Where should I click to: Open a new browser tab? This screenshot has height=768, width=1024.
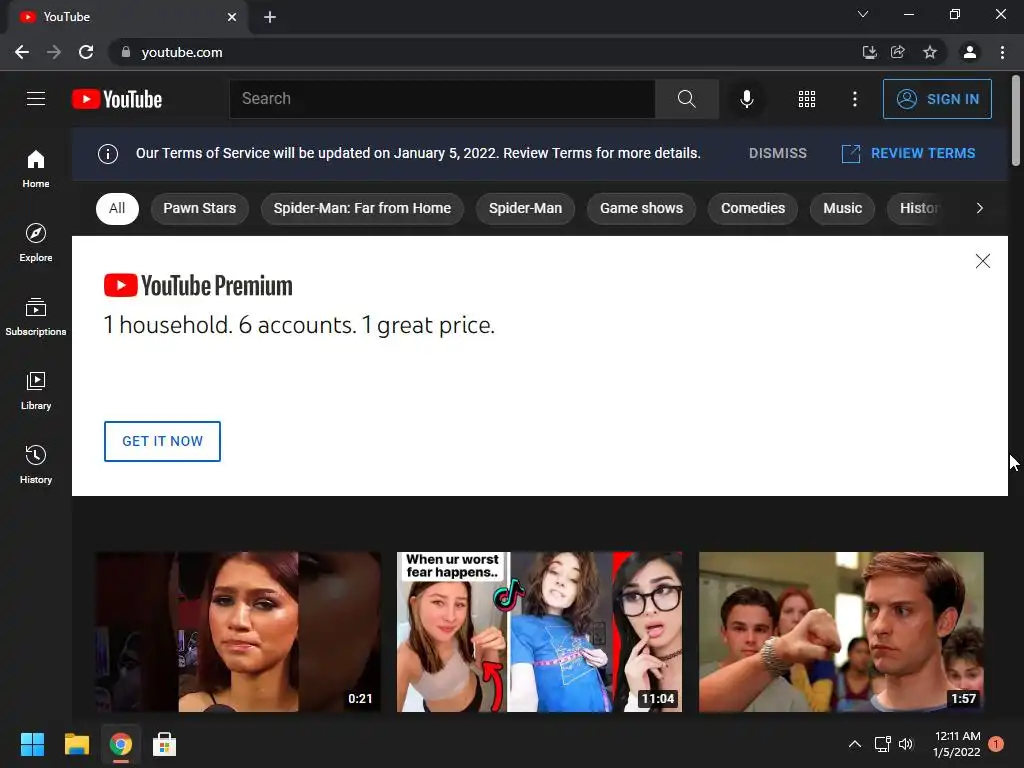[270, 17]
